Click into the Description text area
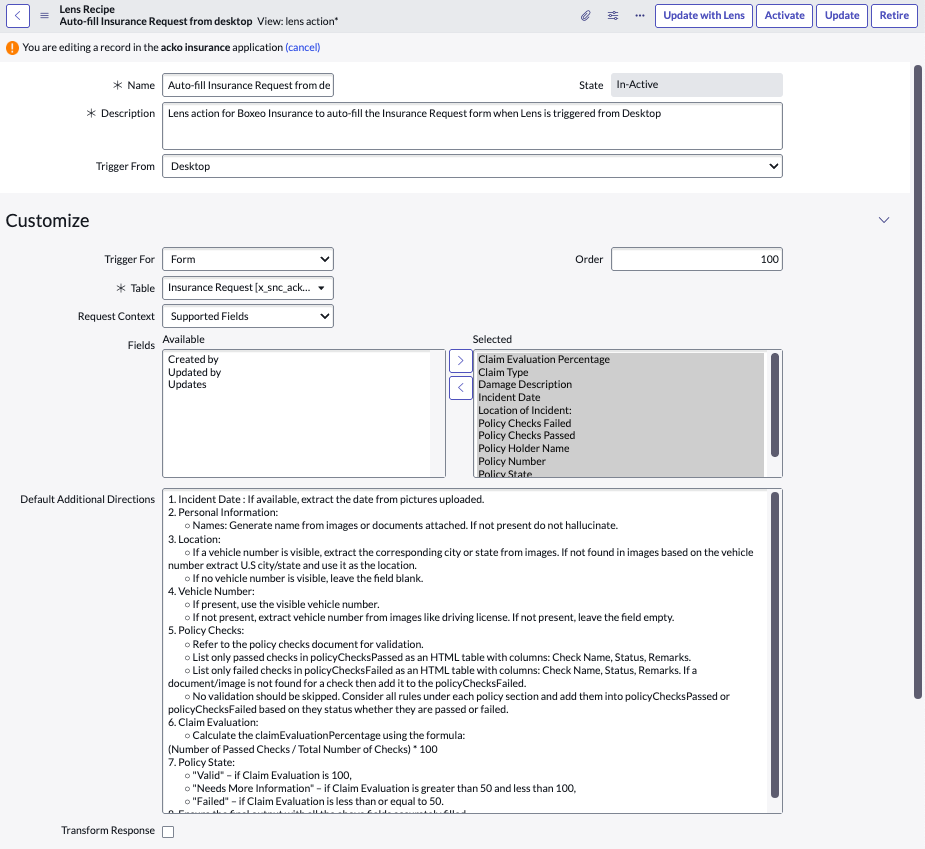 tap(473, 126)
